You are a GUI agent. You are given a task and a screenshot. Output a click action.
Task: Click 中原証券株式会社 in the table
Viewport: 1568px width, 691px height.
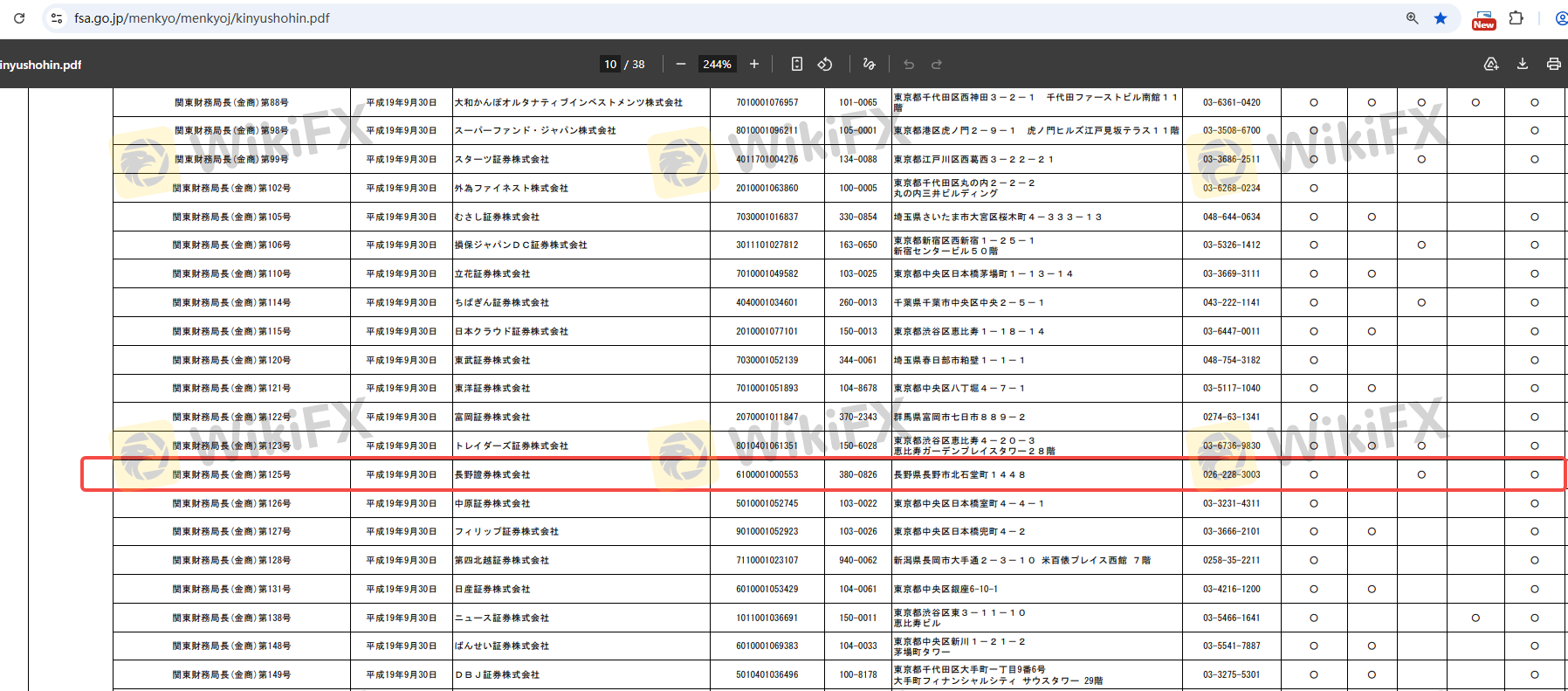click(x=492, y=503)
